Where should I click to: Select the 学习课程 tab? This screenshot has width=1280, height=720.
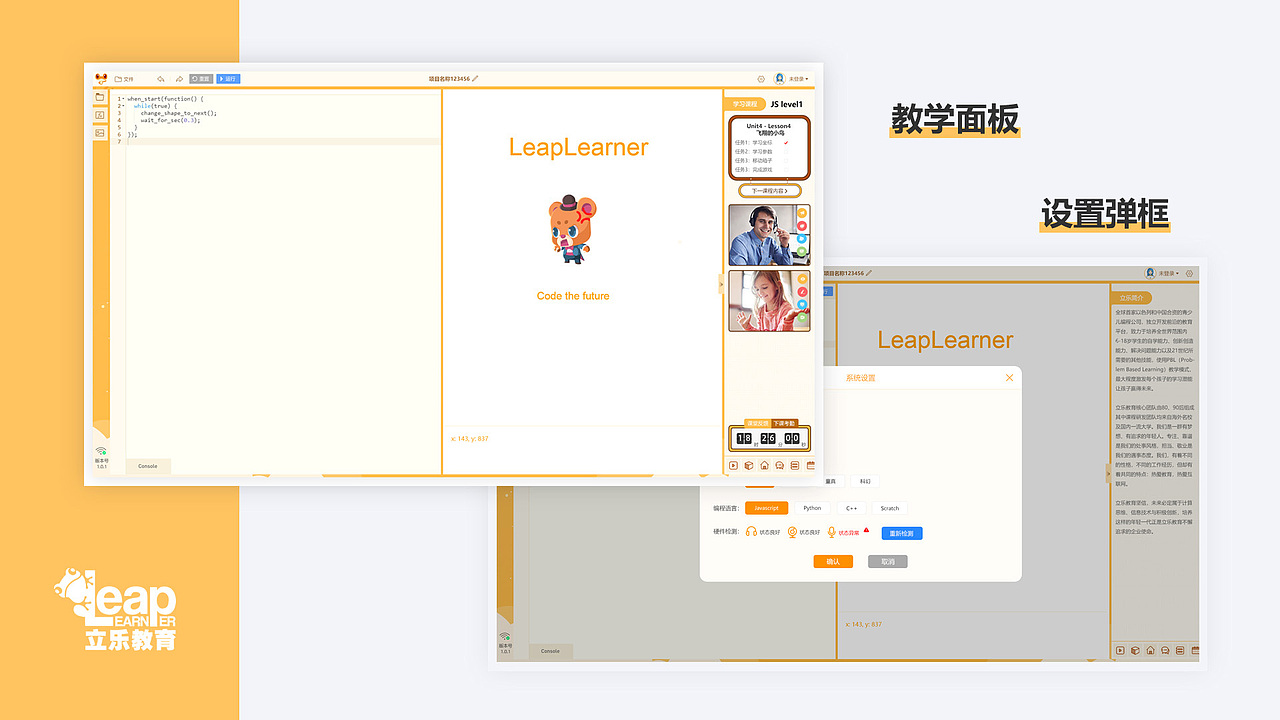744,104
